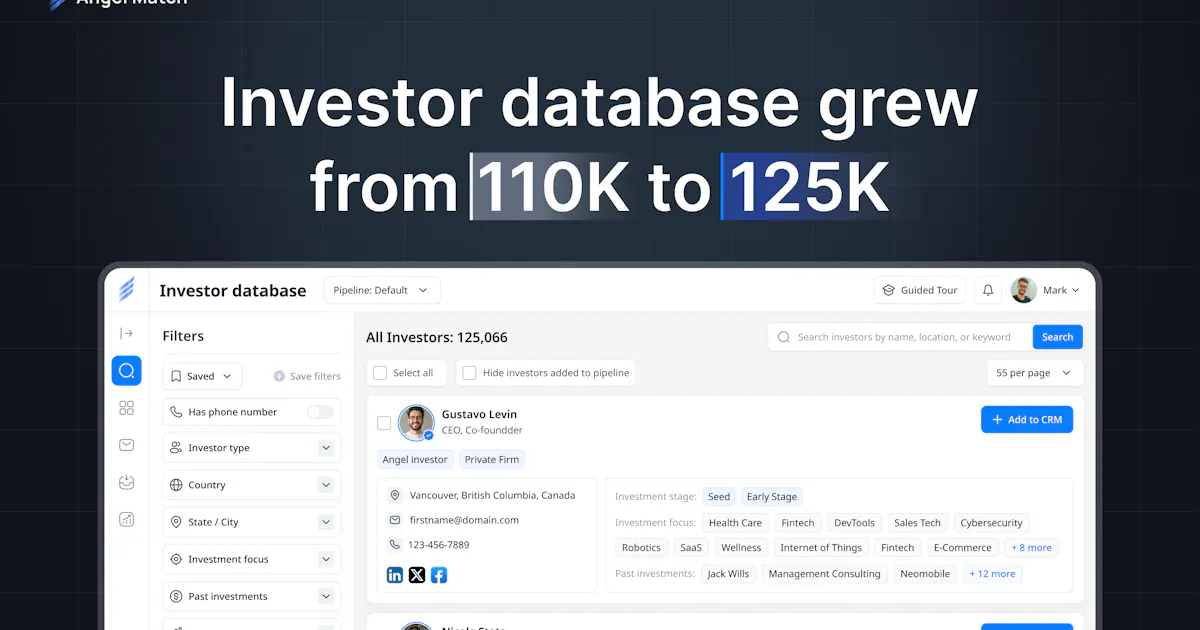1200x630 pixels.
Task: Check the Select all checkbox
Action: point(380,373)
